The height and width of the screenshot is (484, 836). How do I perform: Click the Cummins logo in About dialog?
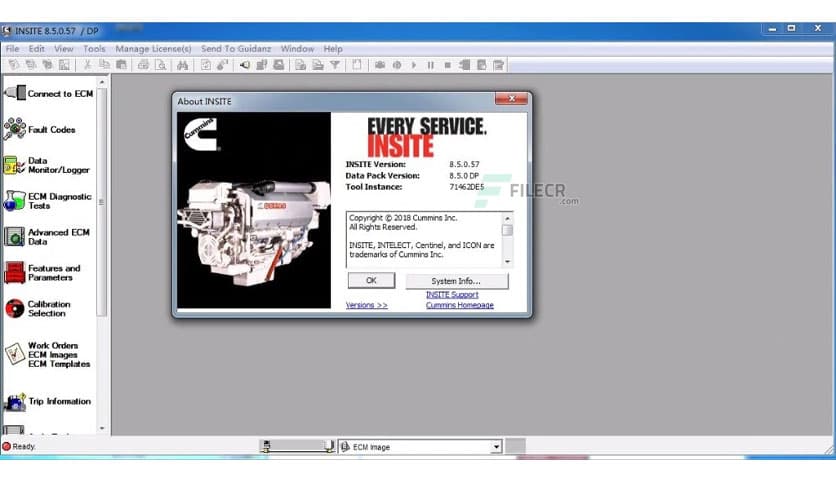click(x=201, y=134)
